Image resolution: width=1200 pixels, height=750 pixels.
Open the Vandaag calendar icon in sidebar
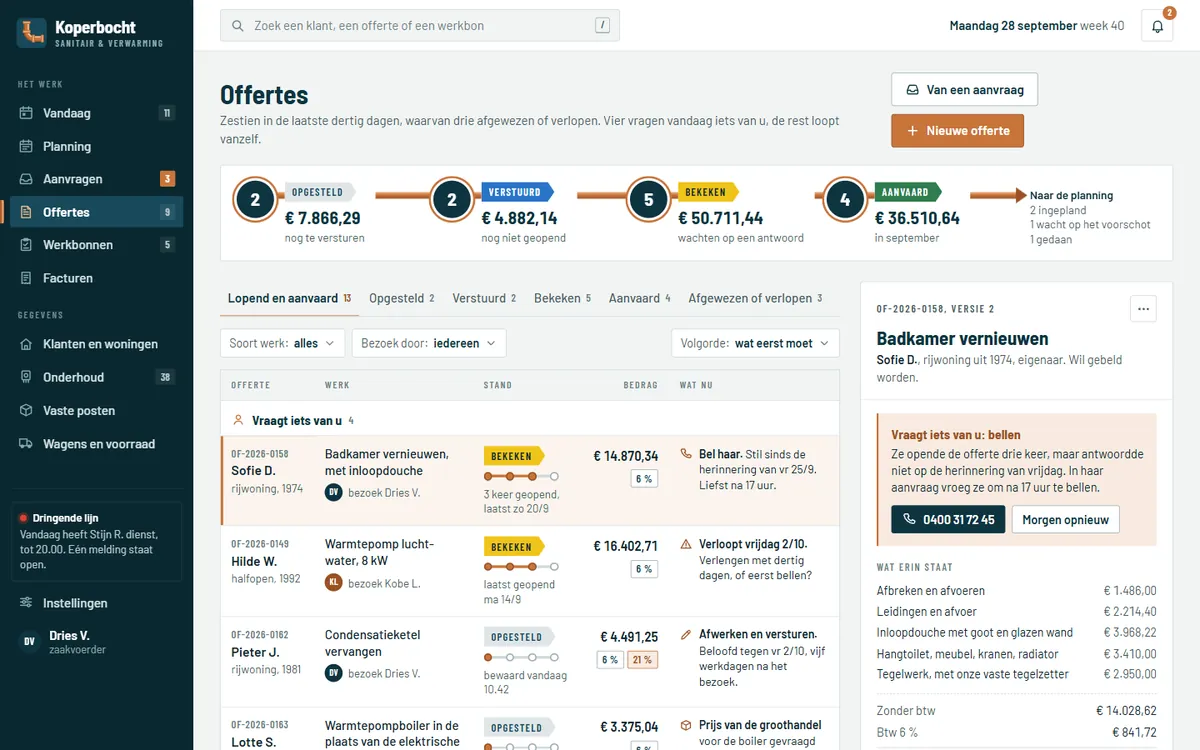(26, 113)
